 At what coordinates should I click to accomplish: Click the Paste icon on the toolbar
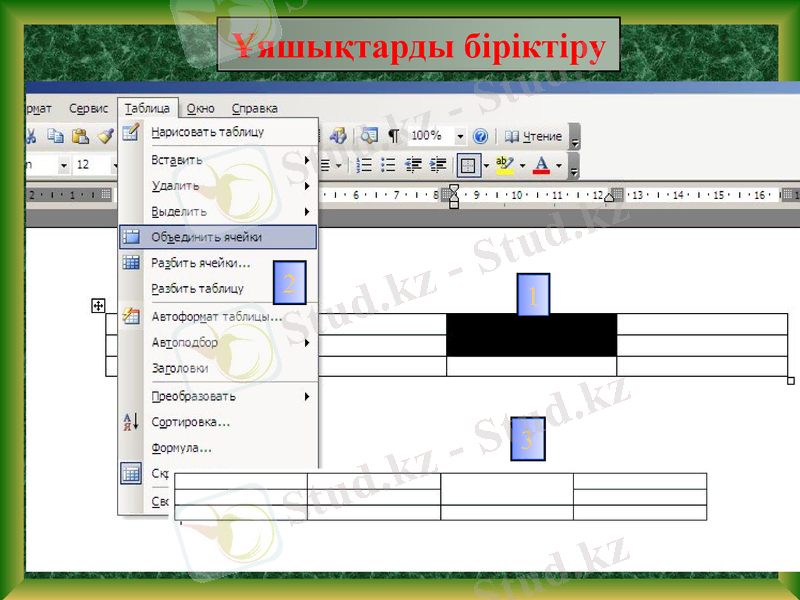(x=83, y=134)
